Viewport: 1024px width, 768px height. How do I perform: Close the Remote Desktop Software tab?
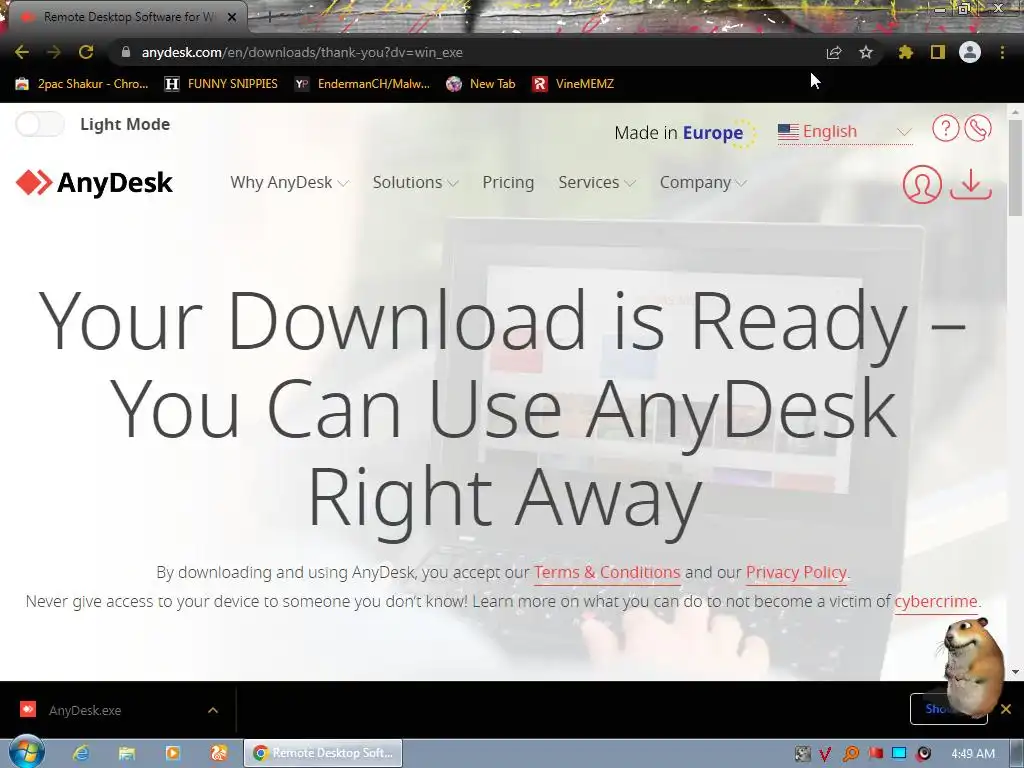pyautogui.click(x=231, y=17)
